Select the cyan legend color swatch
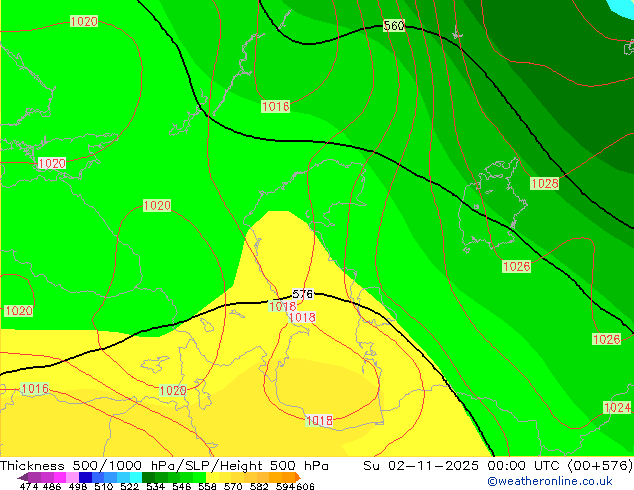The height and width of the screenshot is (490, 634). click(135, 477)
